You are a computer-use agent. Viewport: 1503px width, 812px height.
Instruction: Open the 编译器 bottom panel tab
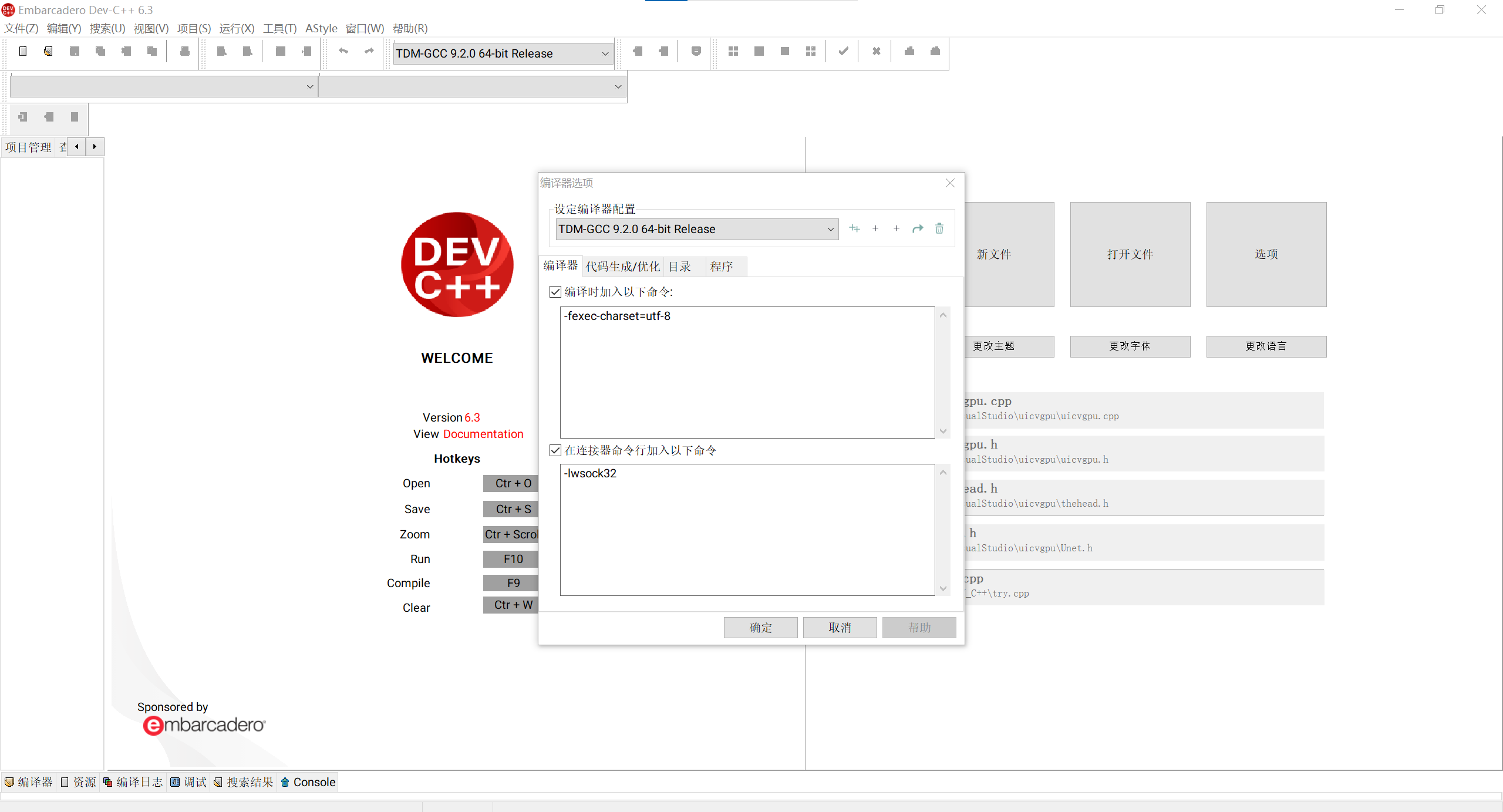tap(29, 782)
